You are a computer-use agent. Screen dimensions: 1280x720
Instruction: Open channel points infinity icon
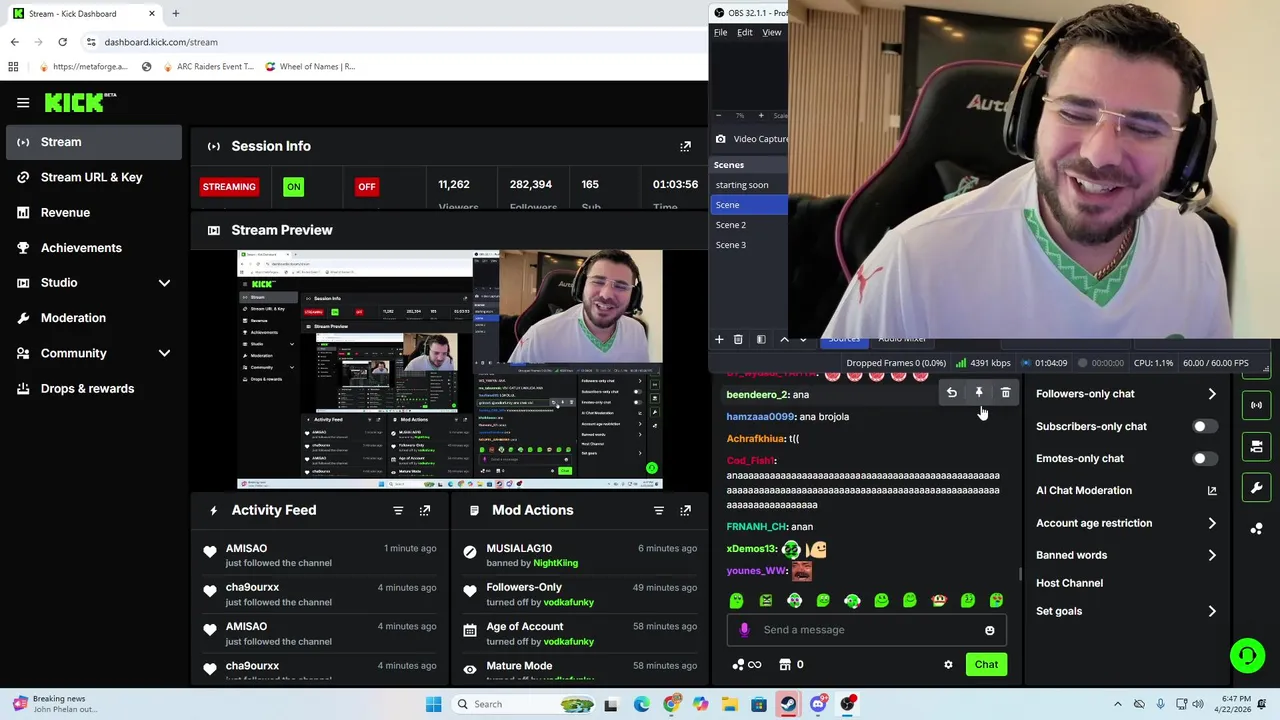747,664
